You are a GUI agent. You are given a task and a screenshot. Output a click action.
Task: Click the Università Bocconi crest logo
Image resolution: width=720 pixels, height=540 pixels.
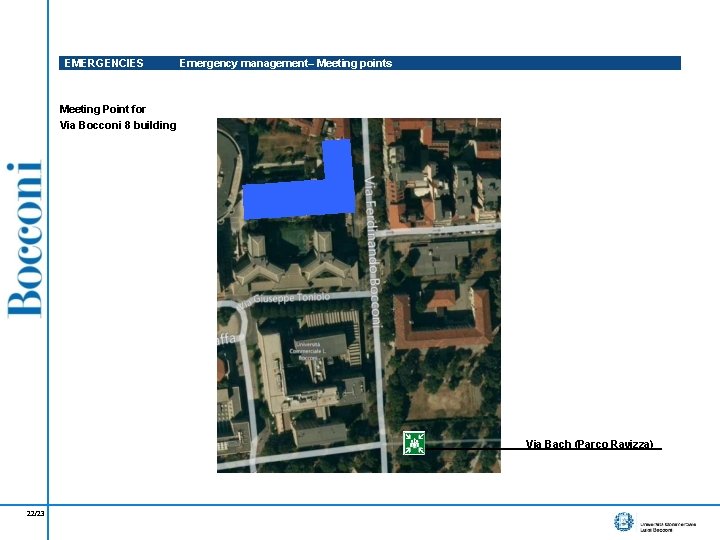coord(624,522)
